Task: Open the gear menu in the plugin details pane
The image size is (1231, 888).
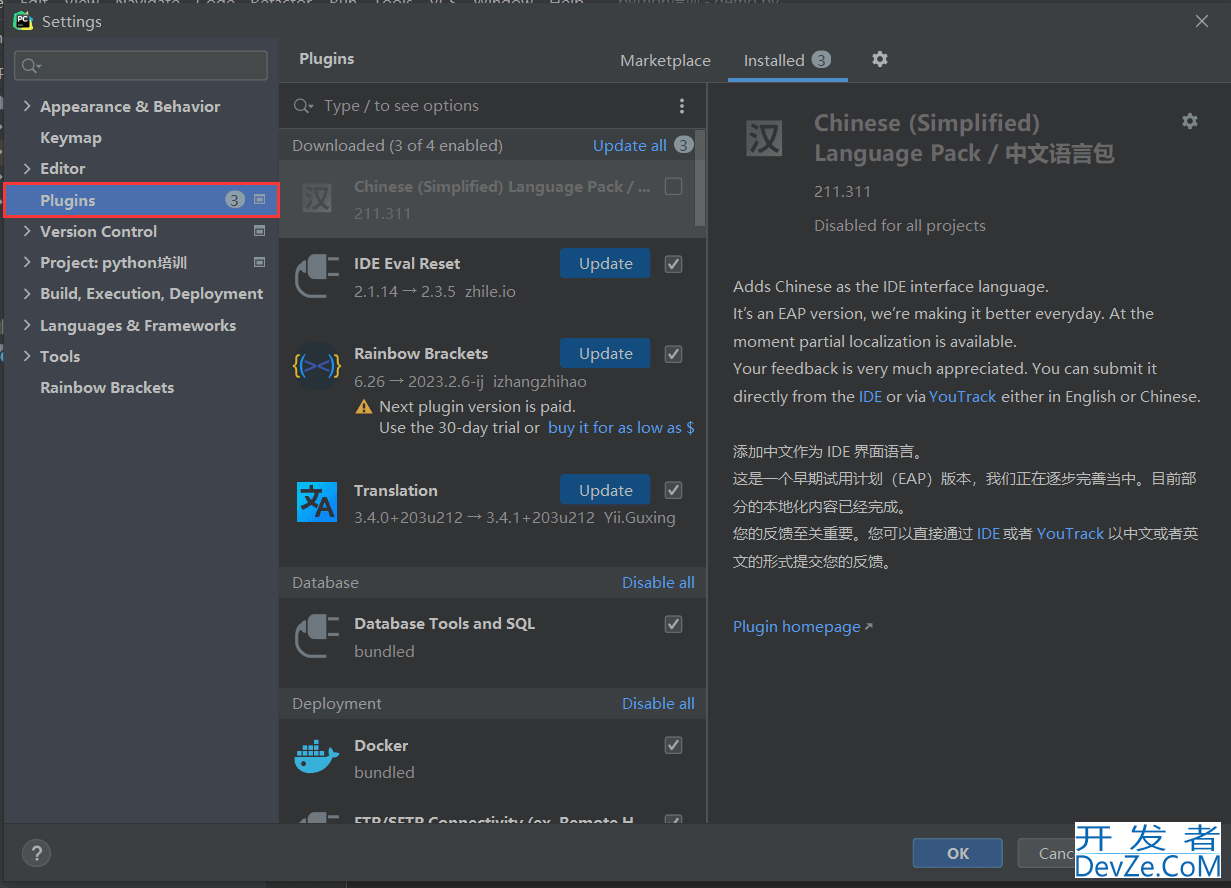Action: 1189,121
